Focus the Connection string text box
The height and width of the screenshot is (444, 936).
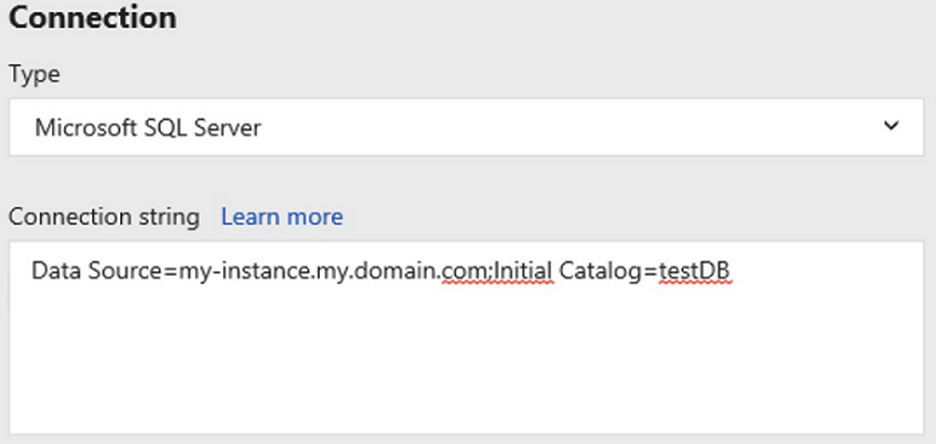point(466,338)
